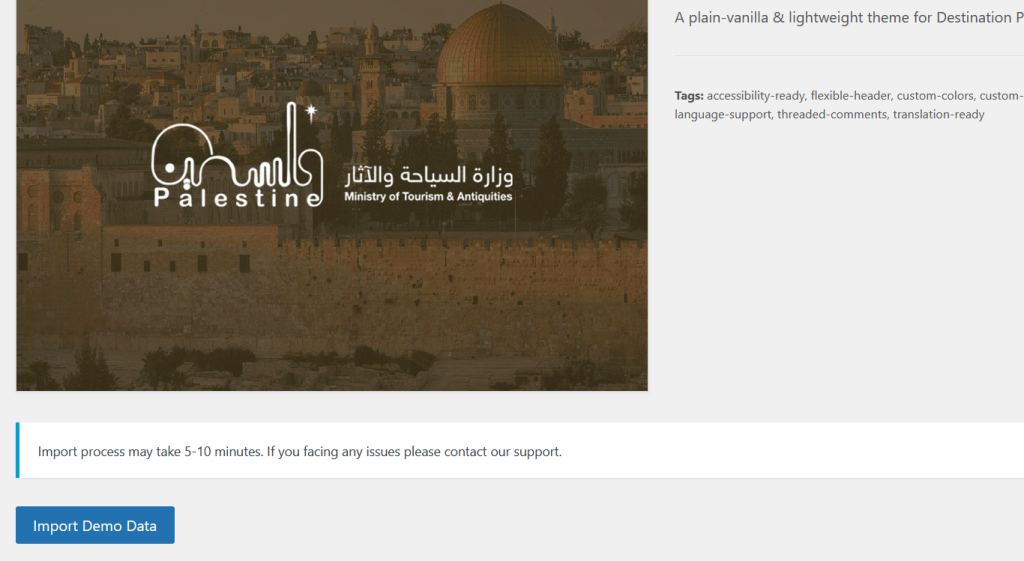Click the blue accent bar of notice
This screenshot has height=561, width=1024.
(x=18, y=450)
